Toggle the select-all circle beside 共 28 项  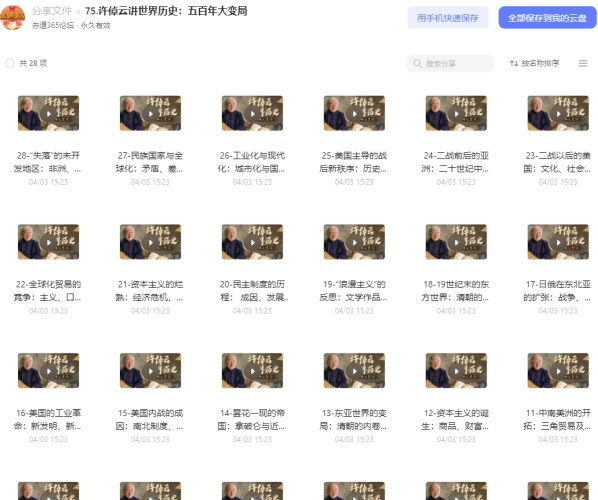10,63
